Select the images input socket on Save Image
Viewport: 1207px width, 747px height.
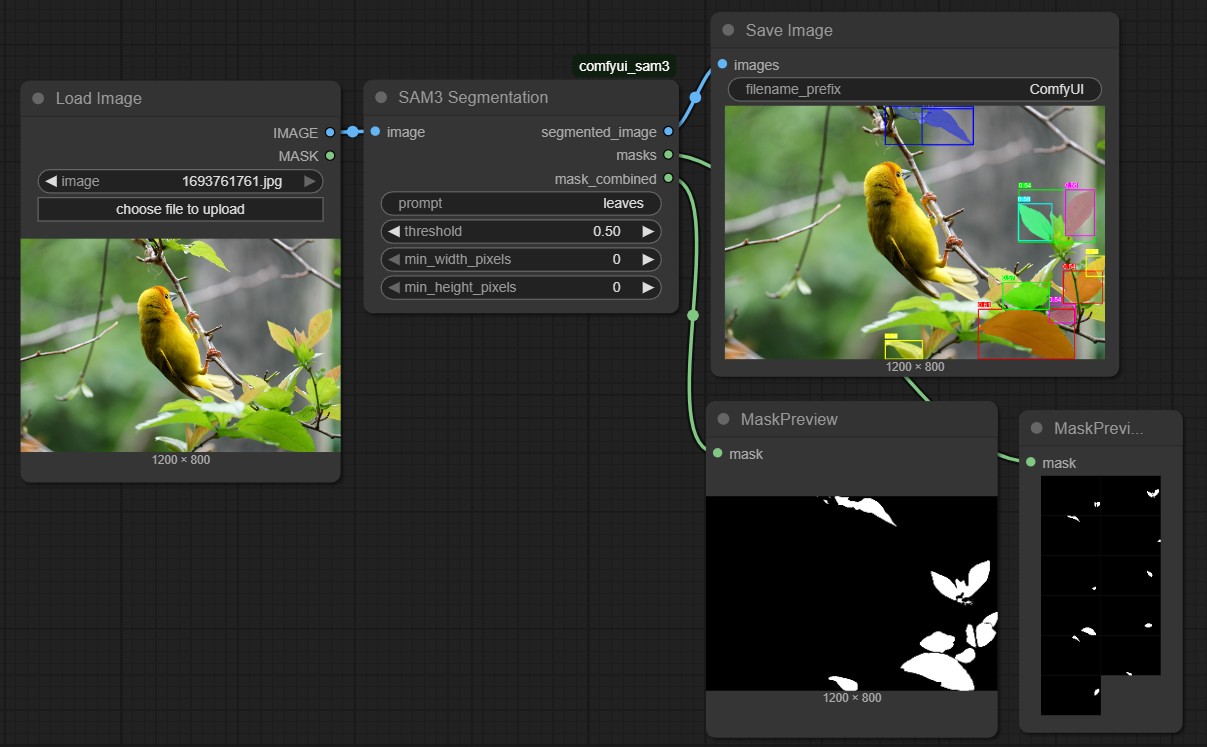pyautogui.click(x=722, y=65)
